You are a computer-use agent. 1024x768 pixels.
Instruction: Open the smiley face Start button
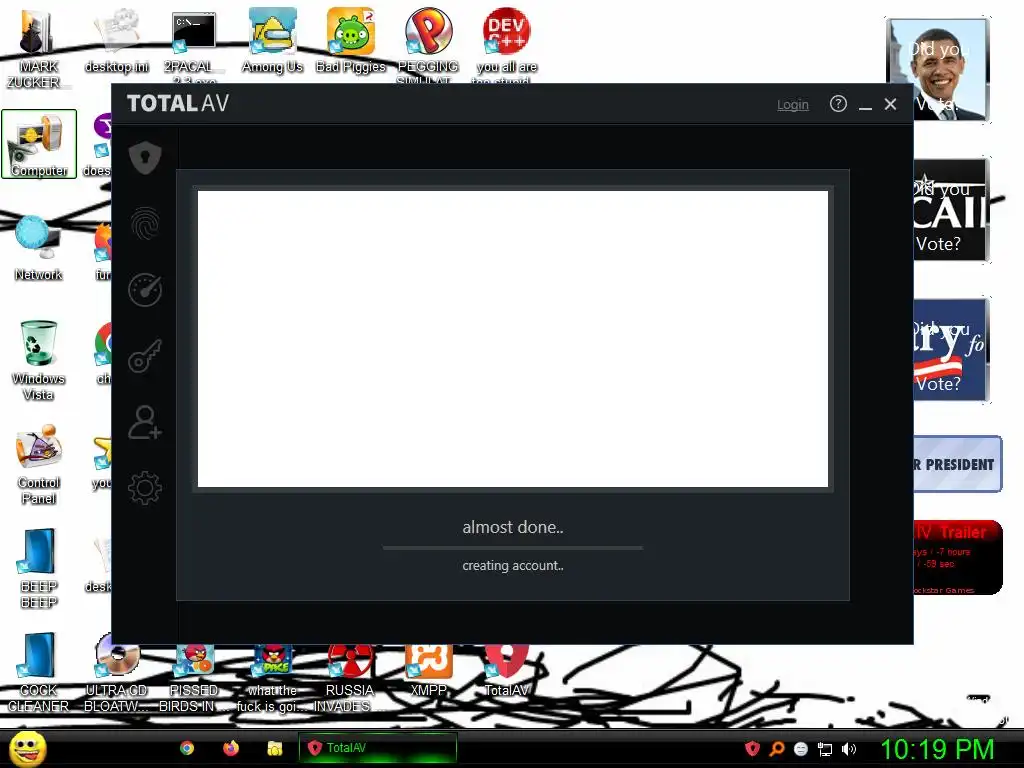tap(28, 748)
